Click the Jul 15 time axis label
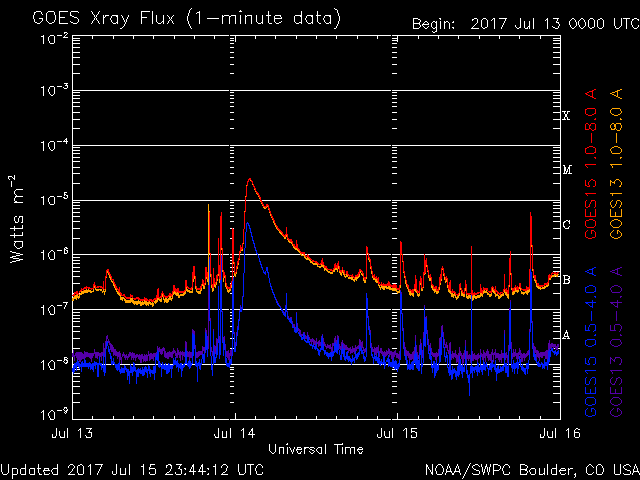This screenshot has width=640, height=480. pyautogui.click(x=396, y=433)
